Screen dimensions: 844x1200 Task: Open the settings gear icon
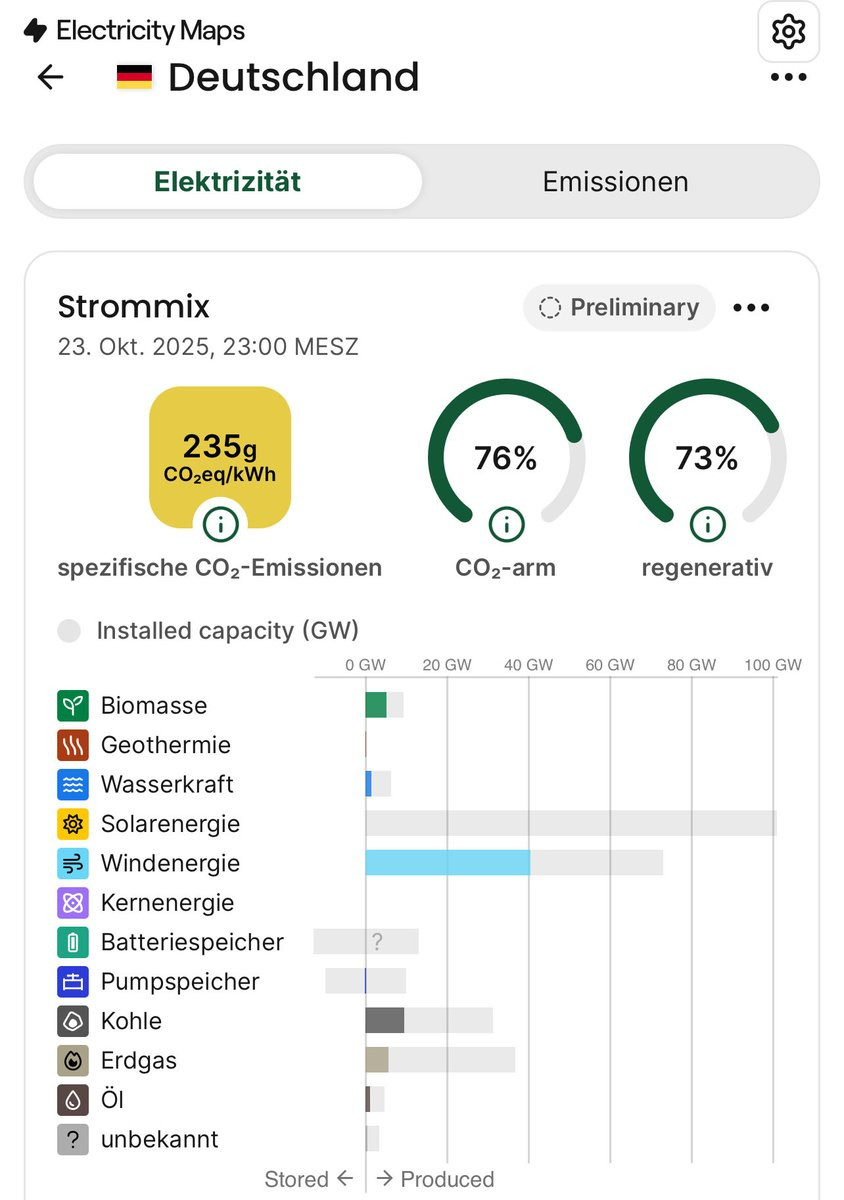(789, 32)
